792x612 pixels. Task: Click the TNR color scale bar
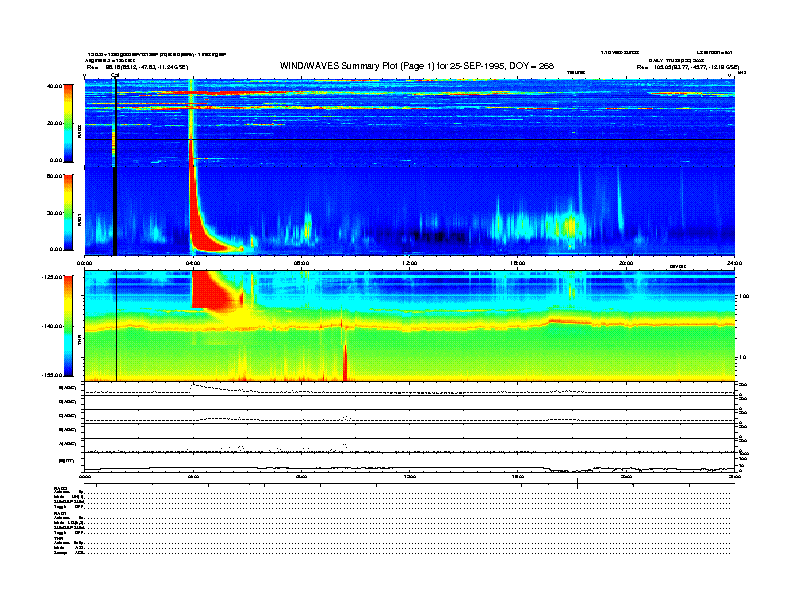point(68,326)
